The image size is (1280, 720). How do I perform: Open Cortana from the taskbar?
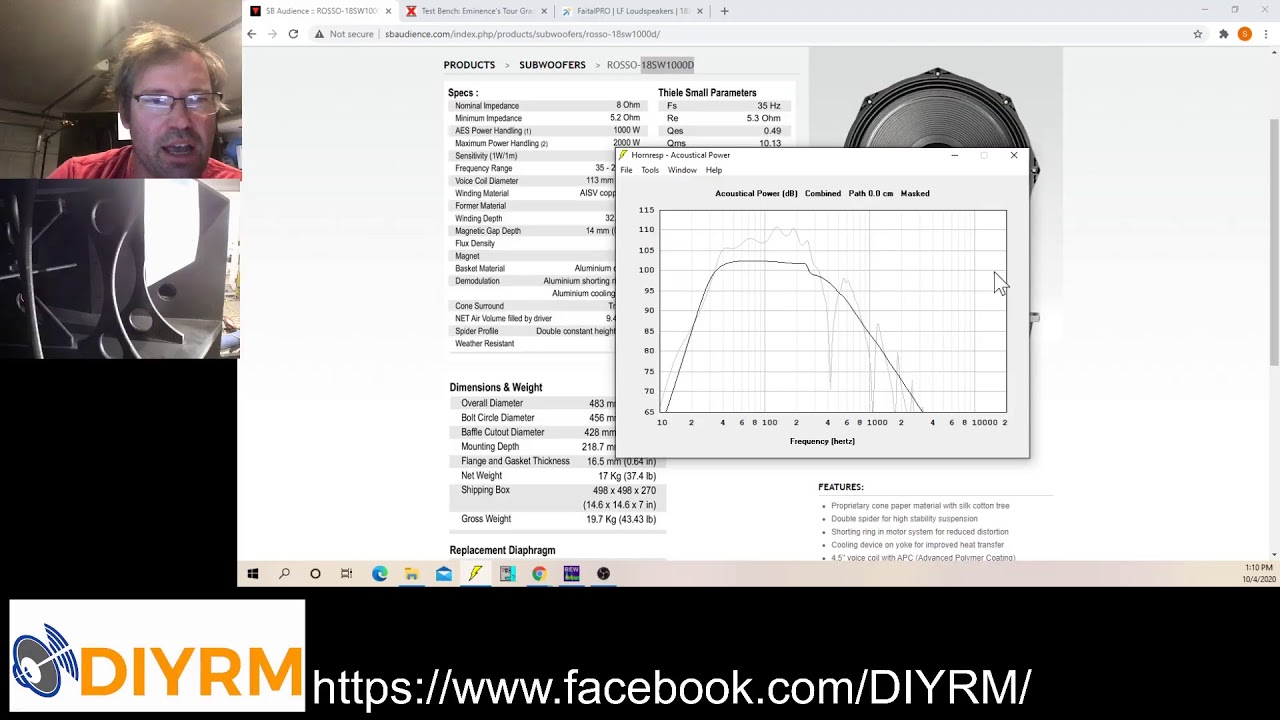click(315, 573)
